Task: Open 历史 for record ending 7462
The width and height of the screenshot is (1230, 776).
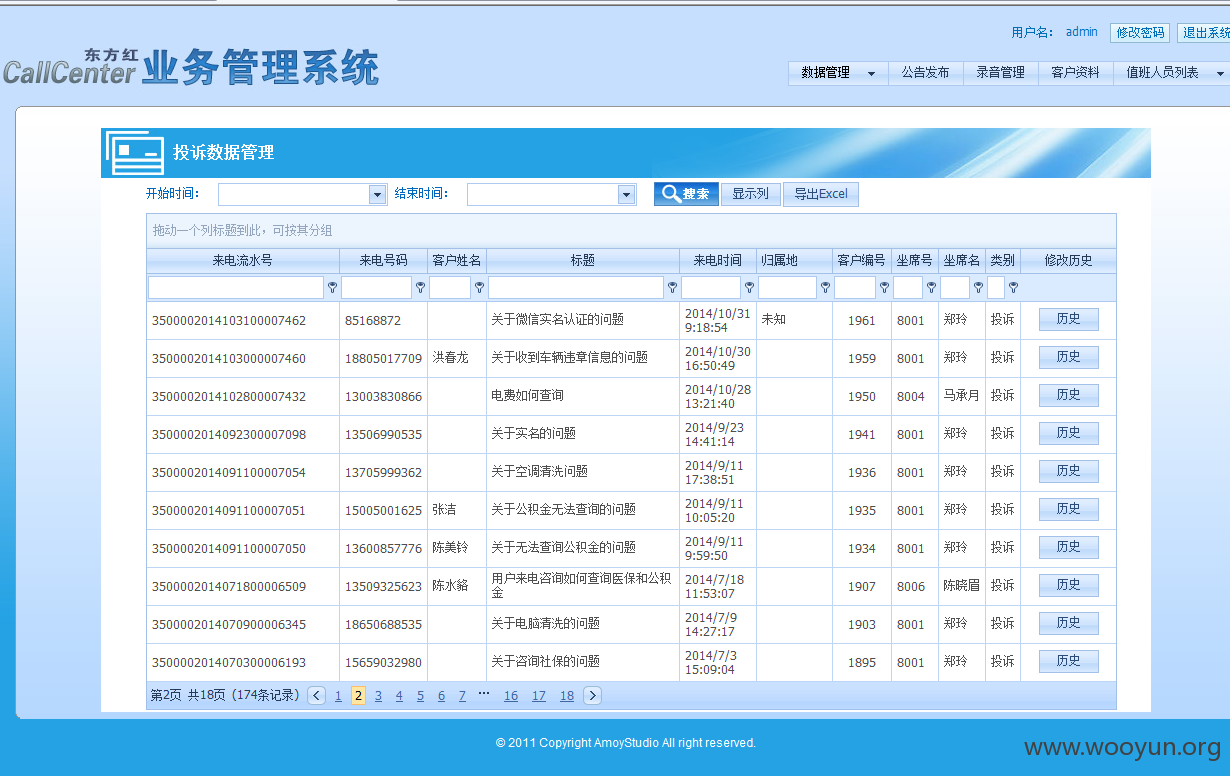Action: point(1068,319)
